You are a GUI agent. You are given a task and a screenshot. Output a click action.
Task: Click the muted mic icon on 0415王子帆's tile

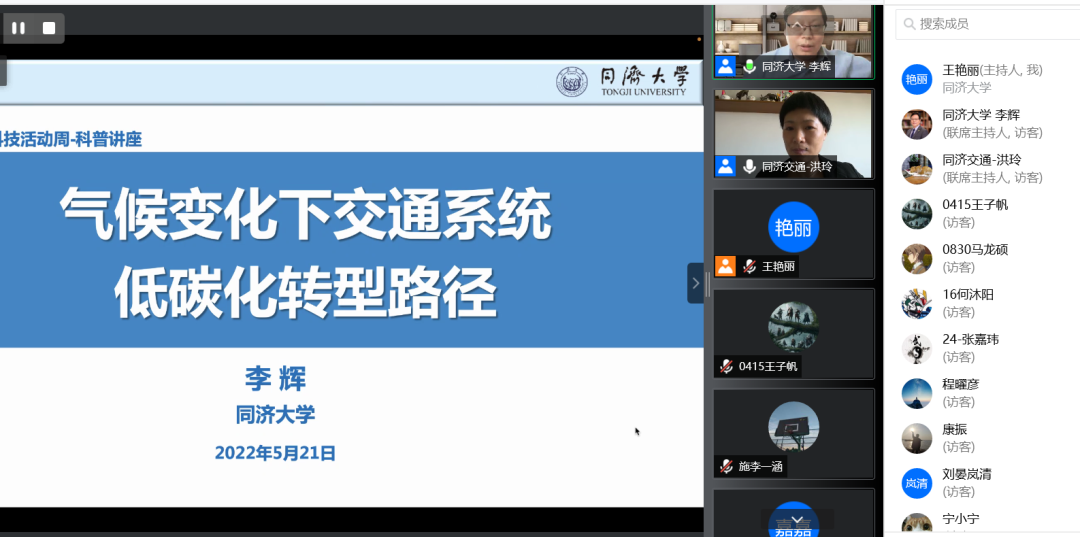tap(727, 367)
